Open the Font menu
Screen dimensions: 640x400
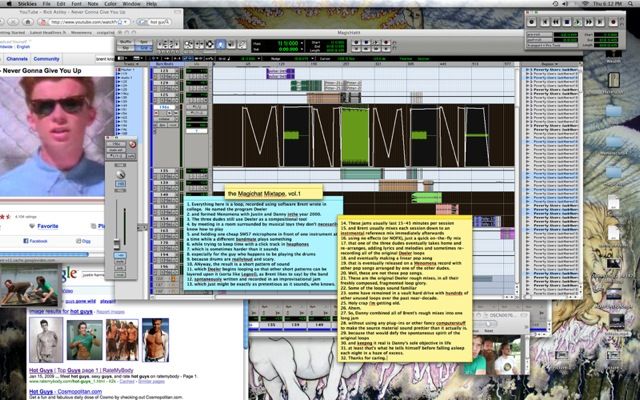[76, 4]
